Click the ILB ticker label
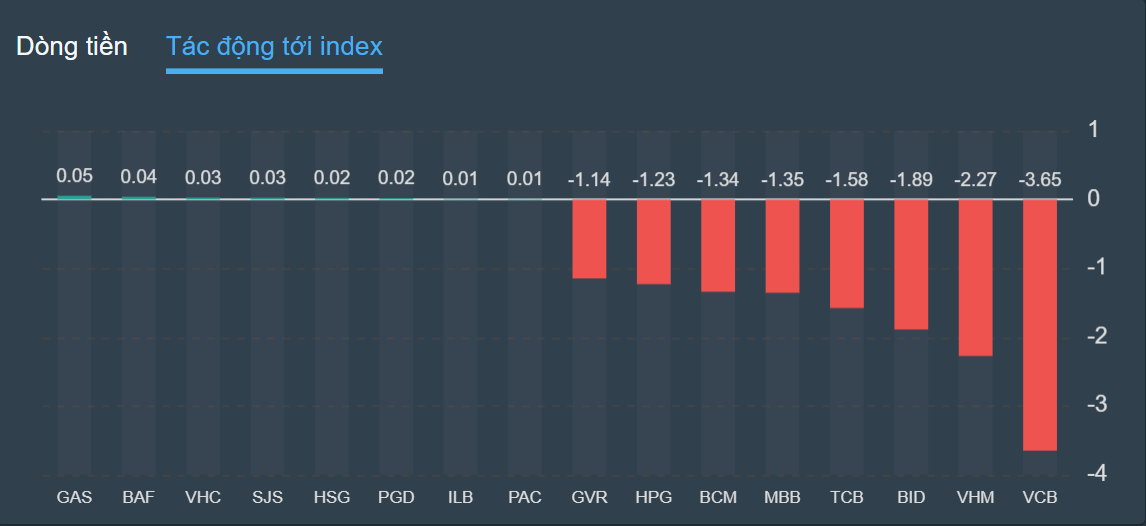Screen dimensions: 1146x526 tap(460, 497)
